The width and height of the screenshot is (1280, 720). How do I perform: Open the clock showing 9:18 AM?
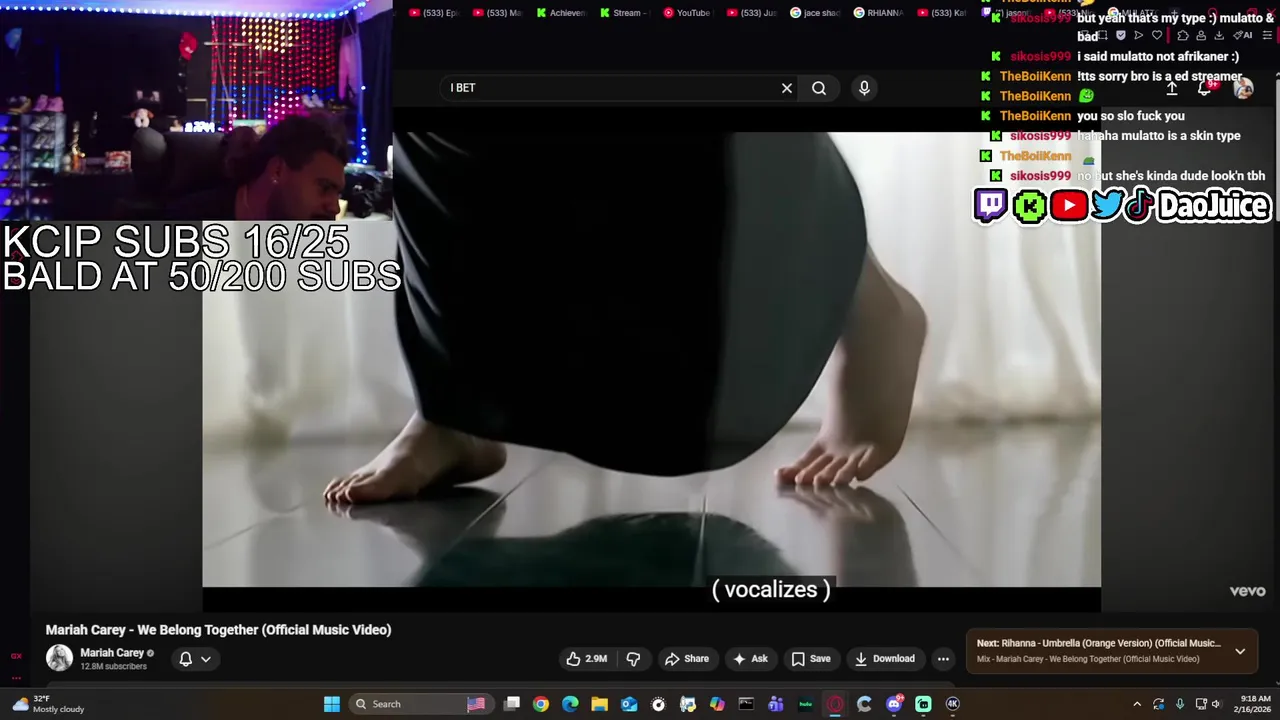pos(1254,704)
